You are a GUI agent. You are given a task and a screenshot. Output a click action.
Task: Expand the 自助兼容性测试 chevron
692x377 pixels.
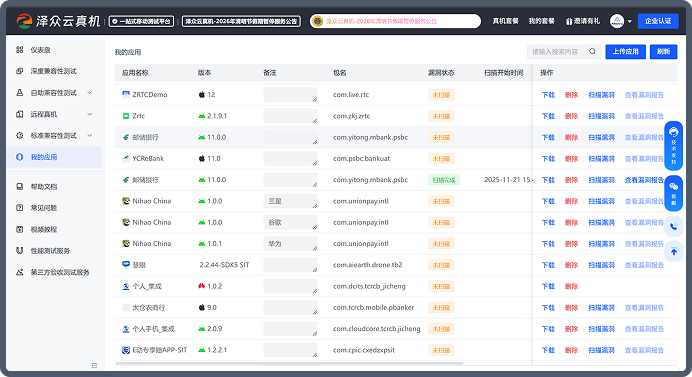pyautogui.click(x=90, y=93)
